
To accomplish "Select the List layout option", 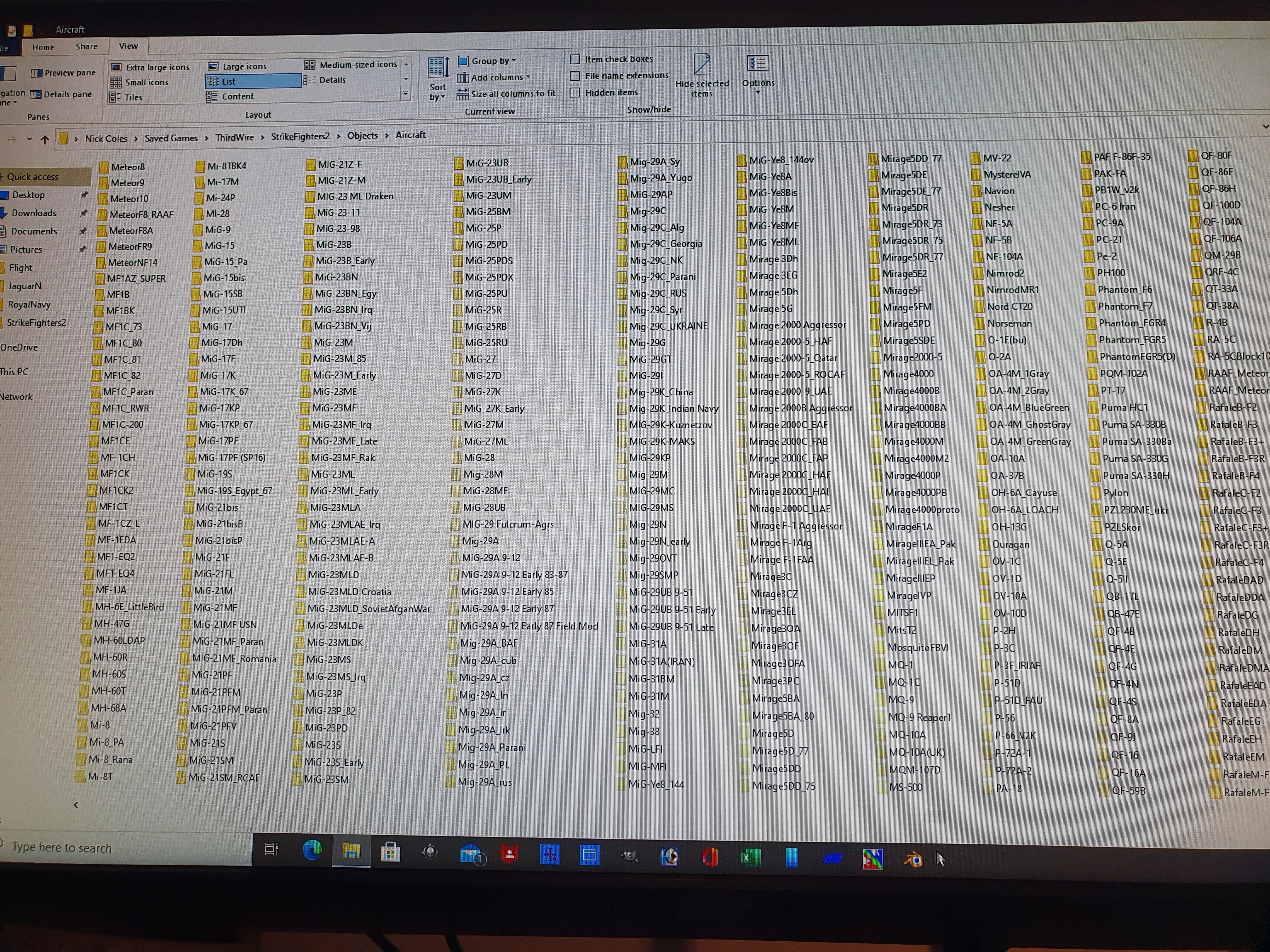I will [253, 82].
